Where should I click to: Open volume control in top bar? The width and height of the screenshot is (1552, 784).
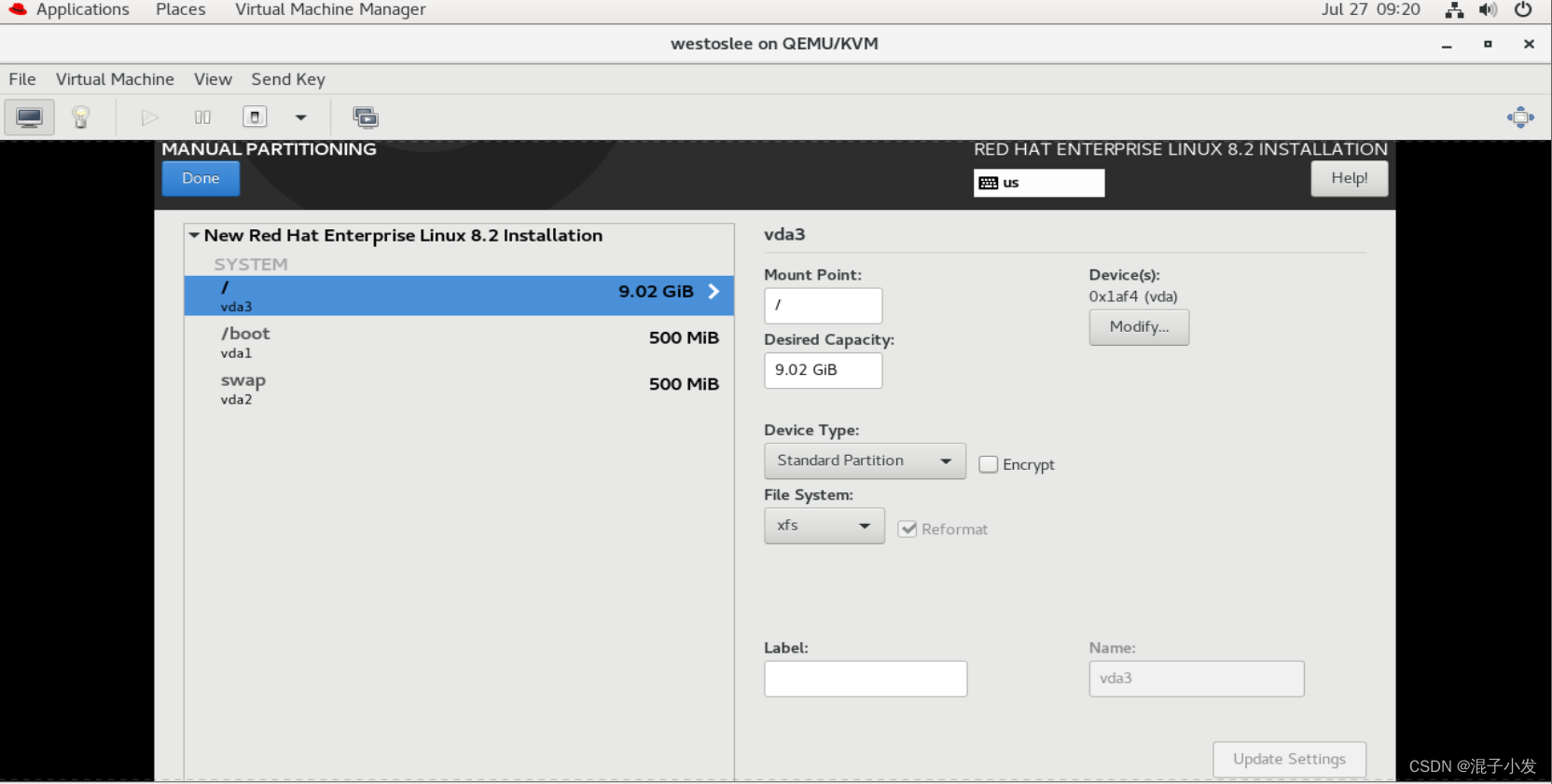coord(1488,10)
